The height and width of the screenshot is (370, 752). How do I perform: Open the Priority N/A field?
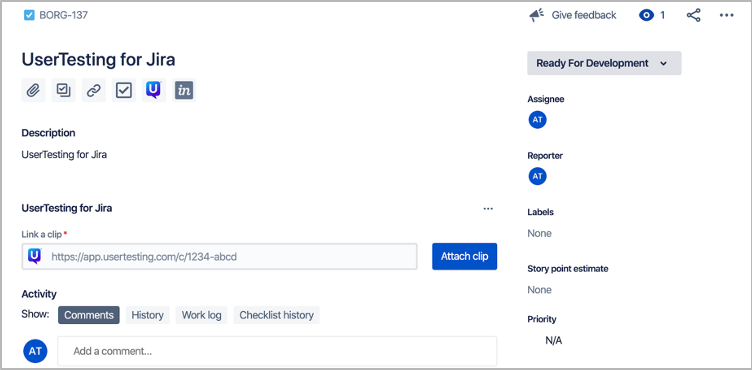[x=553, y=341]
